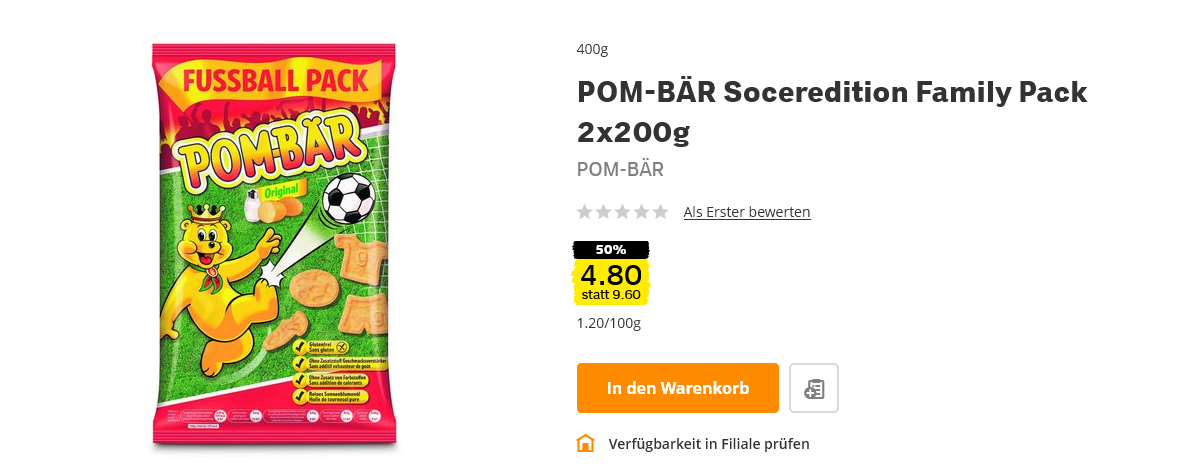
Task: Click the orange store house icon
Action: [x=586, y=443]
